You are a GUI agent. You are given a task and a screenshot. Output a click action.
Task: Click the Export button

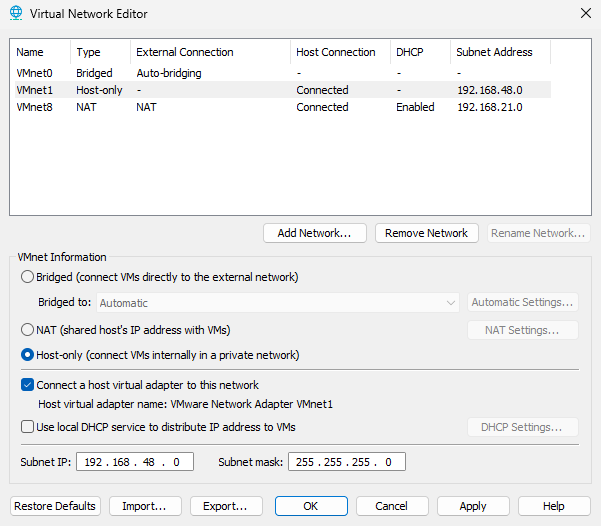point(226,506)
